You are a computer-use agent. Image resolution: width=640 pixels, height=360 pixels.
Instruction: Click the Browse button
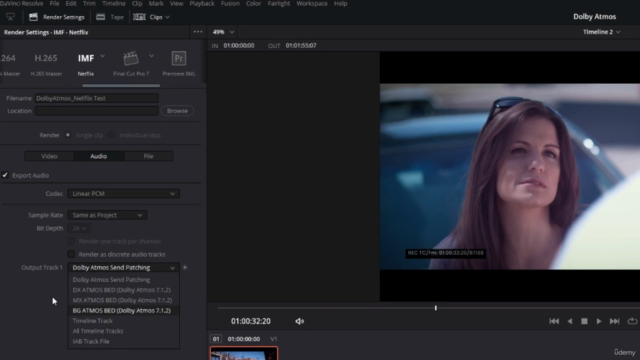[177, 111]
